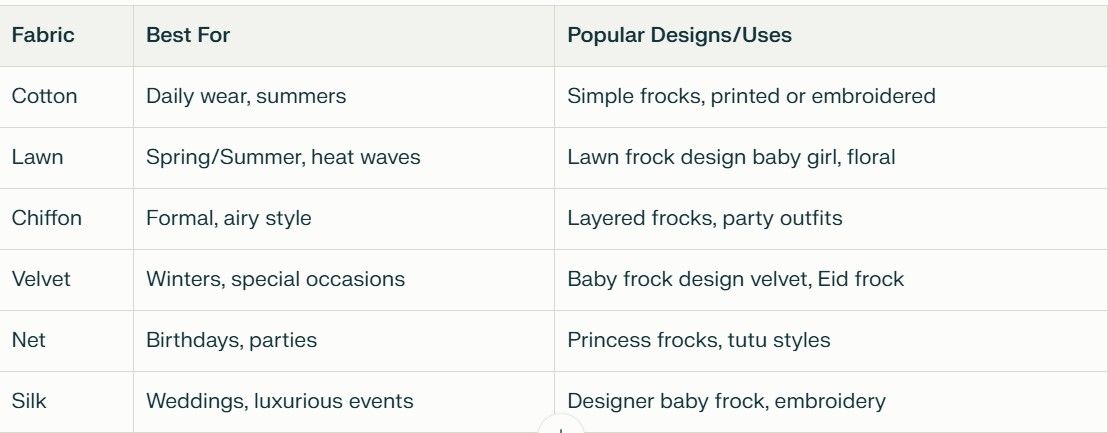Select the "Winters, special occasions" cell
Screen dimensions: 1108x433
click(275, 280)
